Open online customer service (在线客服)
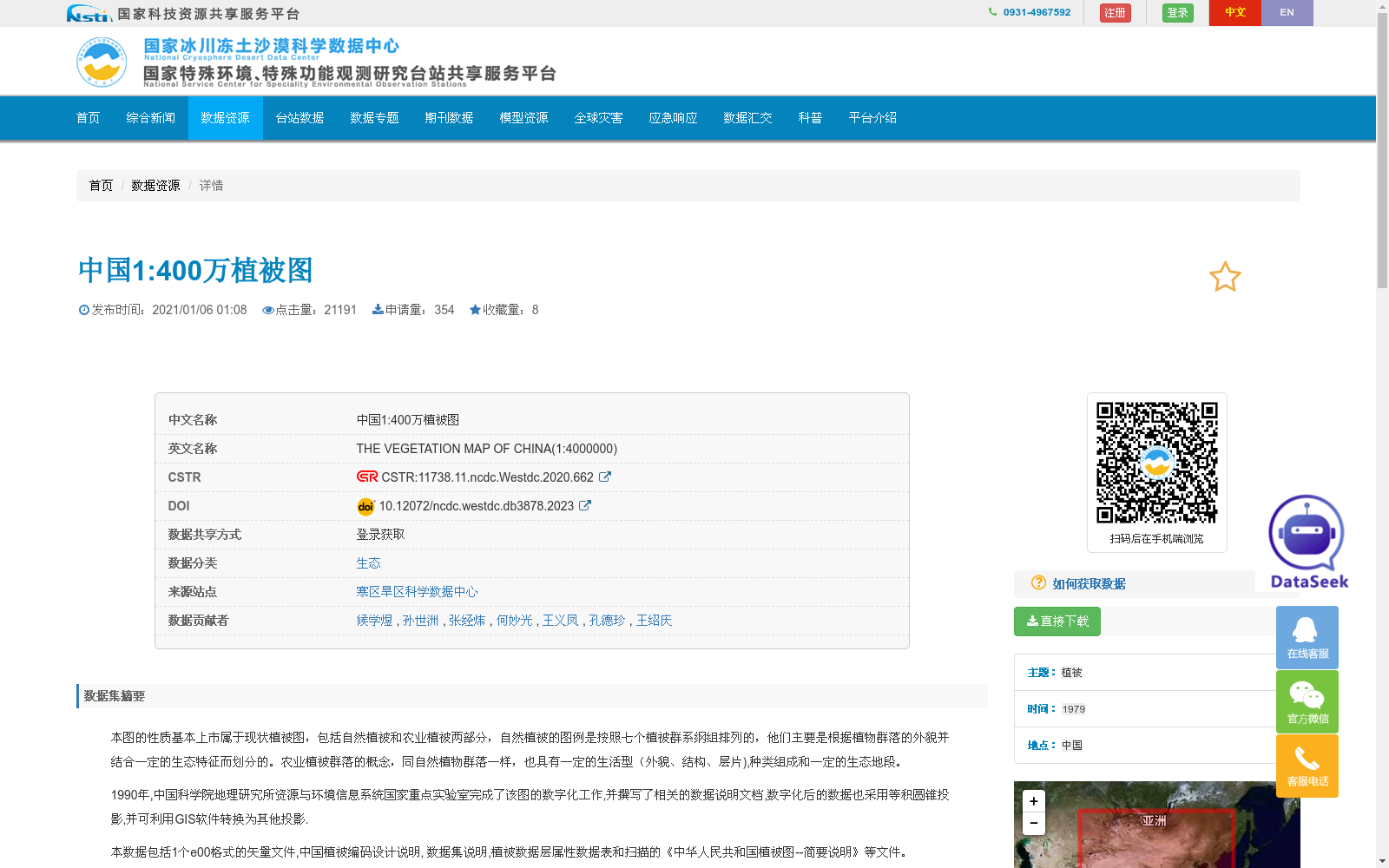Screen dimensions: 1389x868 1307,637
